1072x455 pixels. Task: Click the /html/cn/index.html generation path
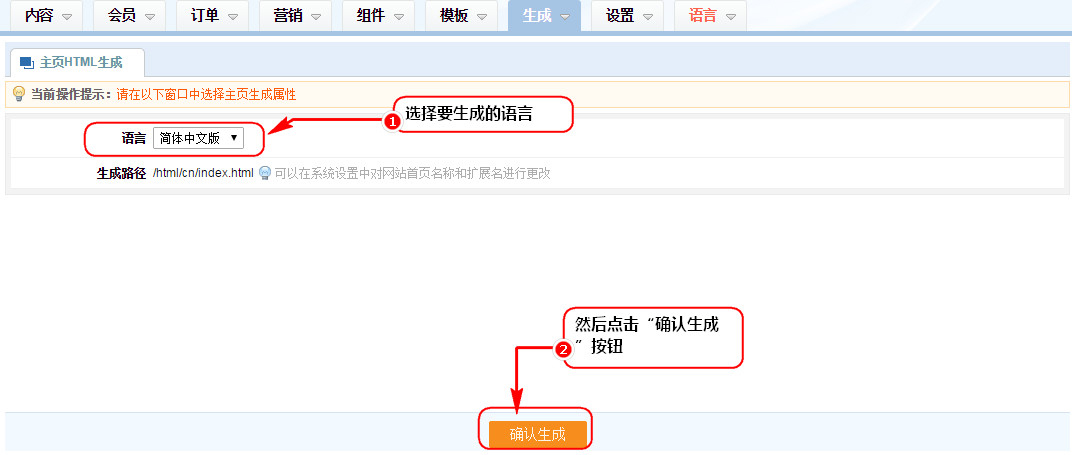pos(203,173)
